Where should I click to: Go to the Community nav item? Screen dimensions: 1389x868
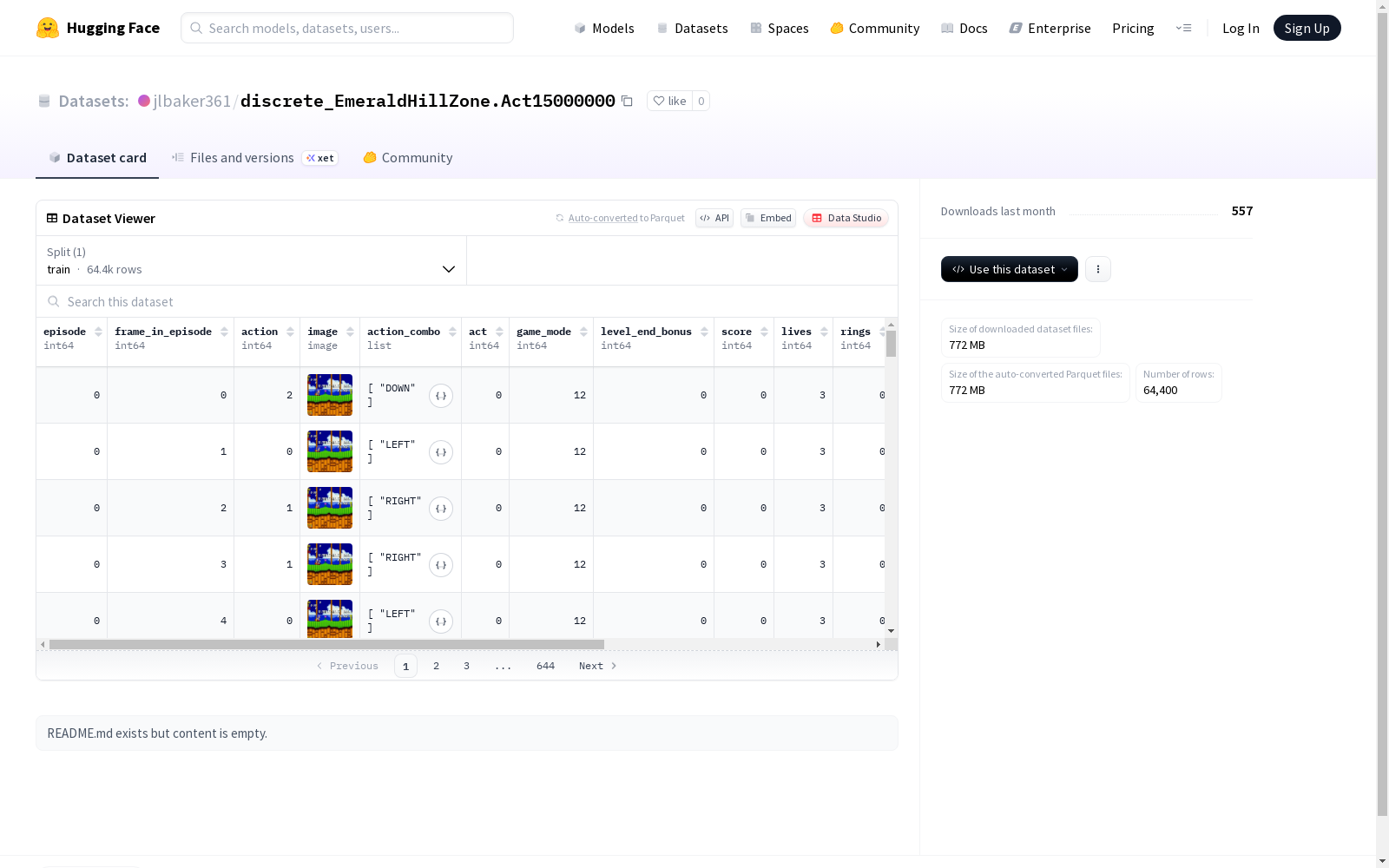click(874, 28)
